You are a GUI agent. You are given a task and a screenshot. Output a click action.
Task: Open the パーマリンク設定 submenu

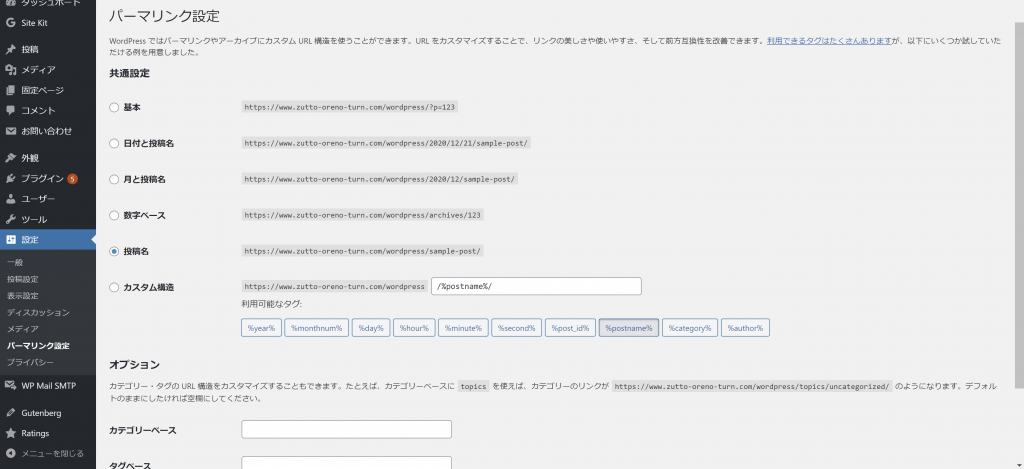(x=38, y=346)
